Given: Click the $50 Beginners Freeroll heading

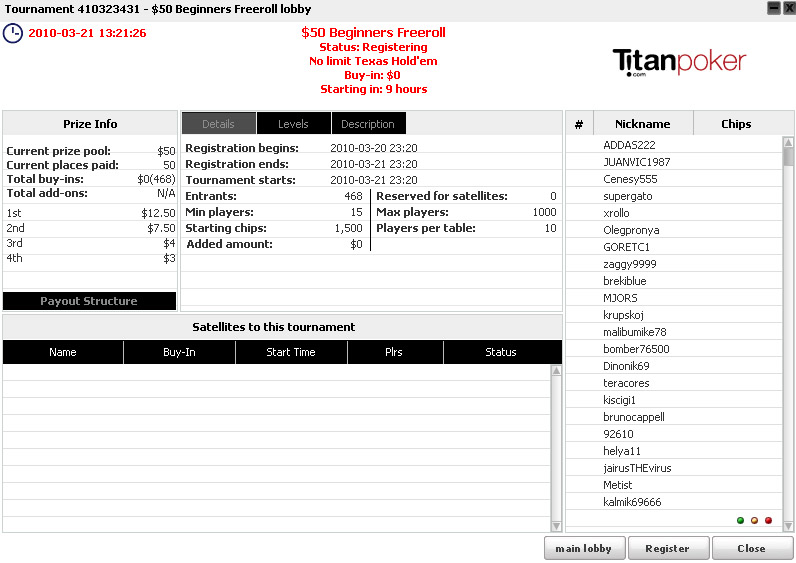Looking at the screenshot, I should click(373, 32).
